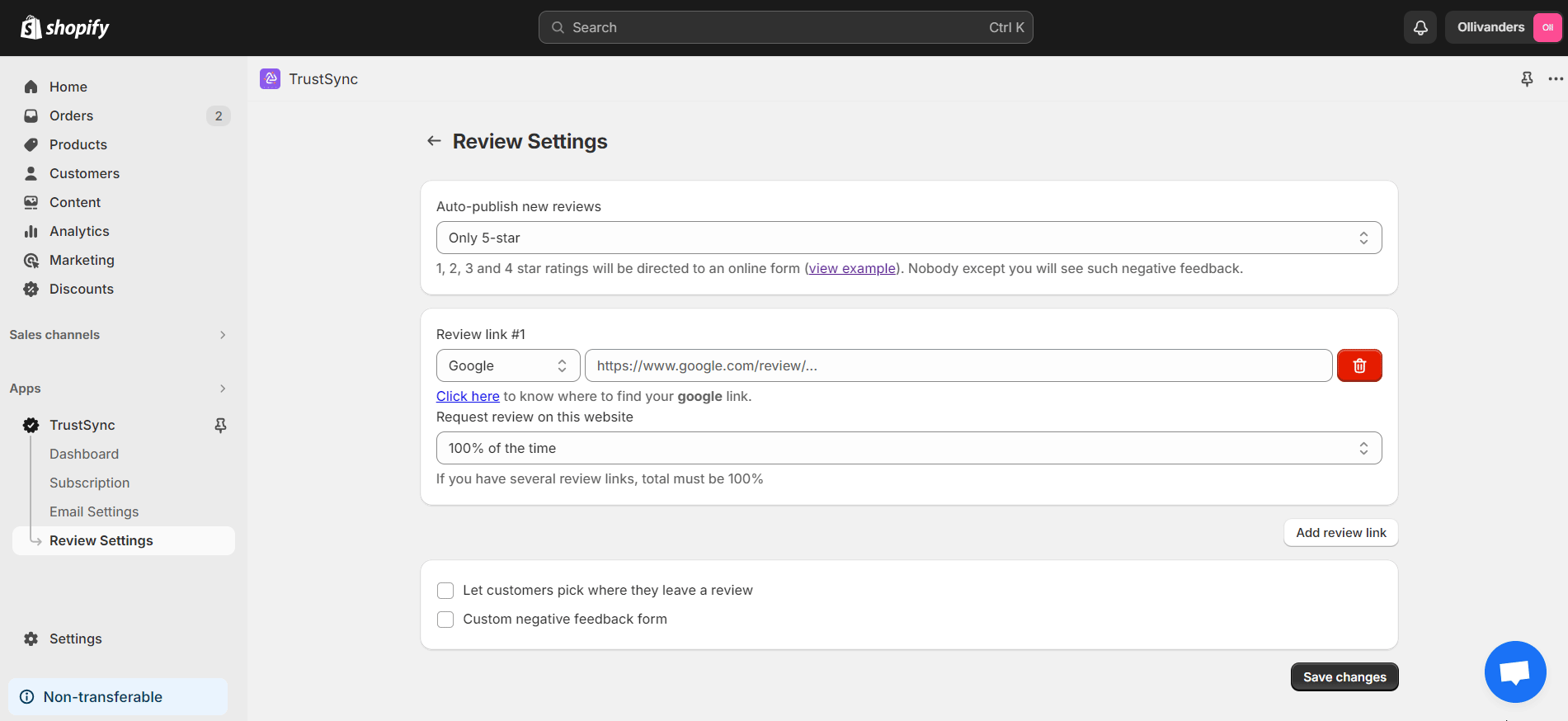Enable Let customers pick where they leave a review
The width and height of the screenshot is (1568, 721).
coord(445,591)
